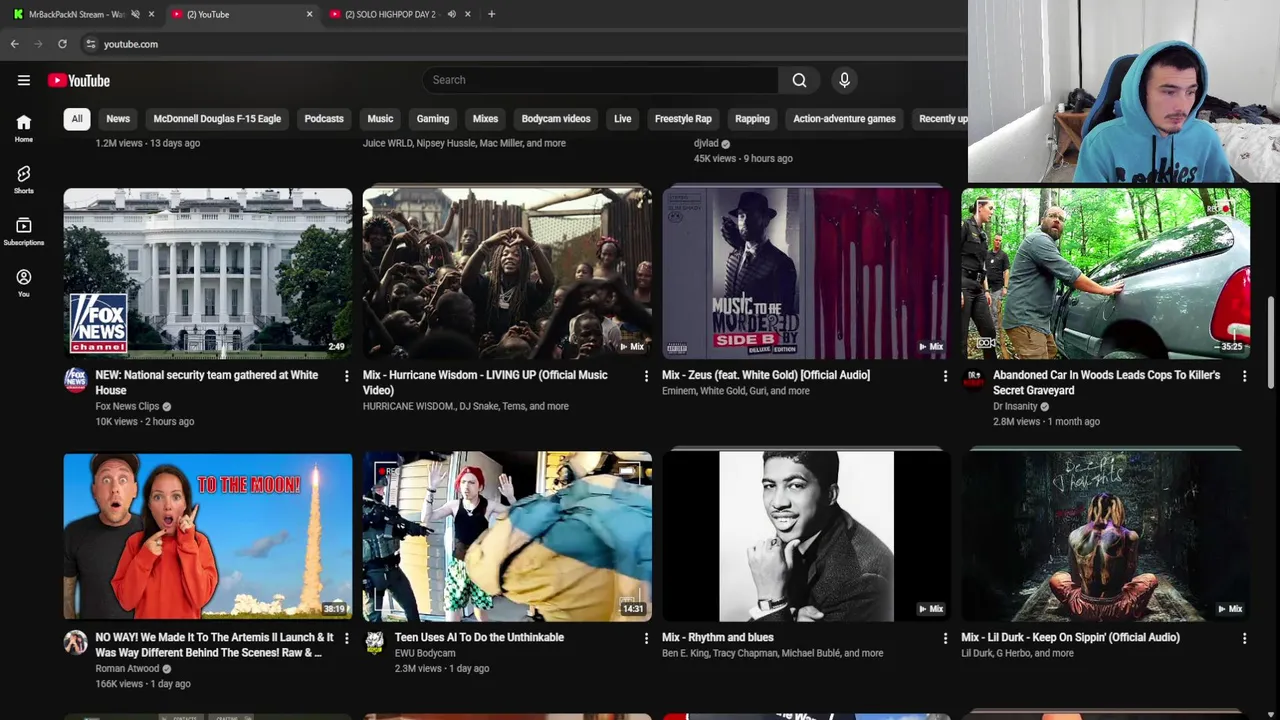The width and height of the screenshot is (1280, 720).
Task: Select the Action-adventure games chip
Action: (844, 119)
